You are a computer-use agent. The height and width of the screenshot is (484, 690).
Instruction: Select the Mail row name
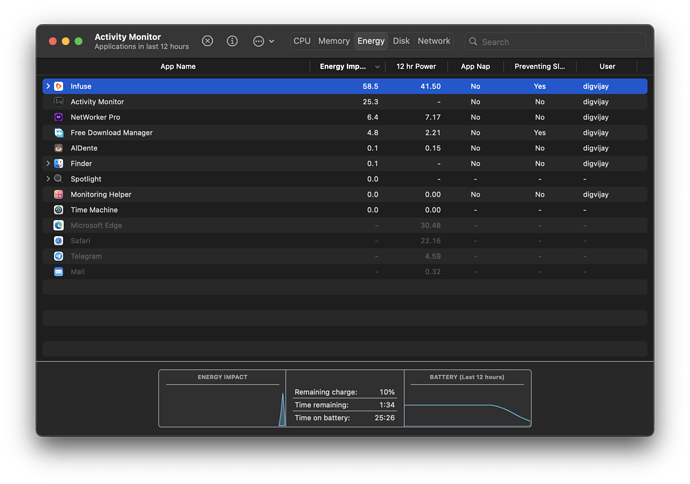77,271
